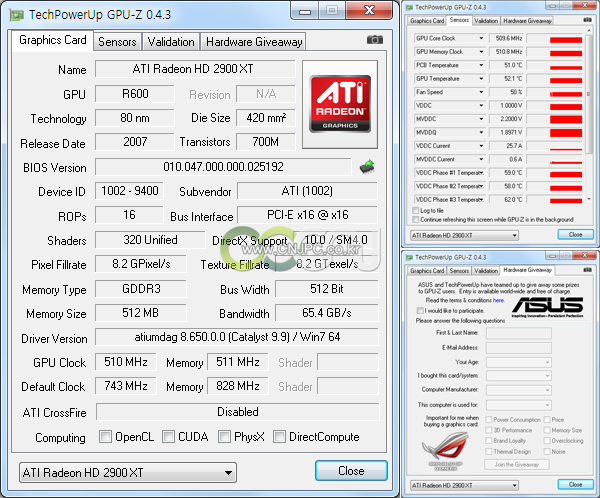Open the GPU selector dropdown in main window
The width and height of the screenshot is (600, 498).
[128, 473]
